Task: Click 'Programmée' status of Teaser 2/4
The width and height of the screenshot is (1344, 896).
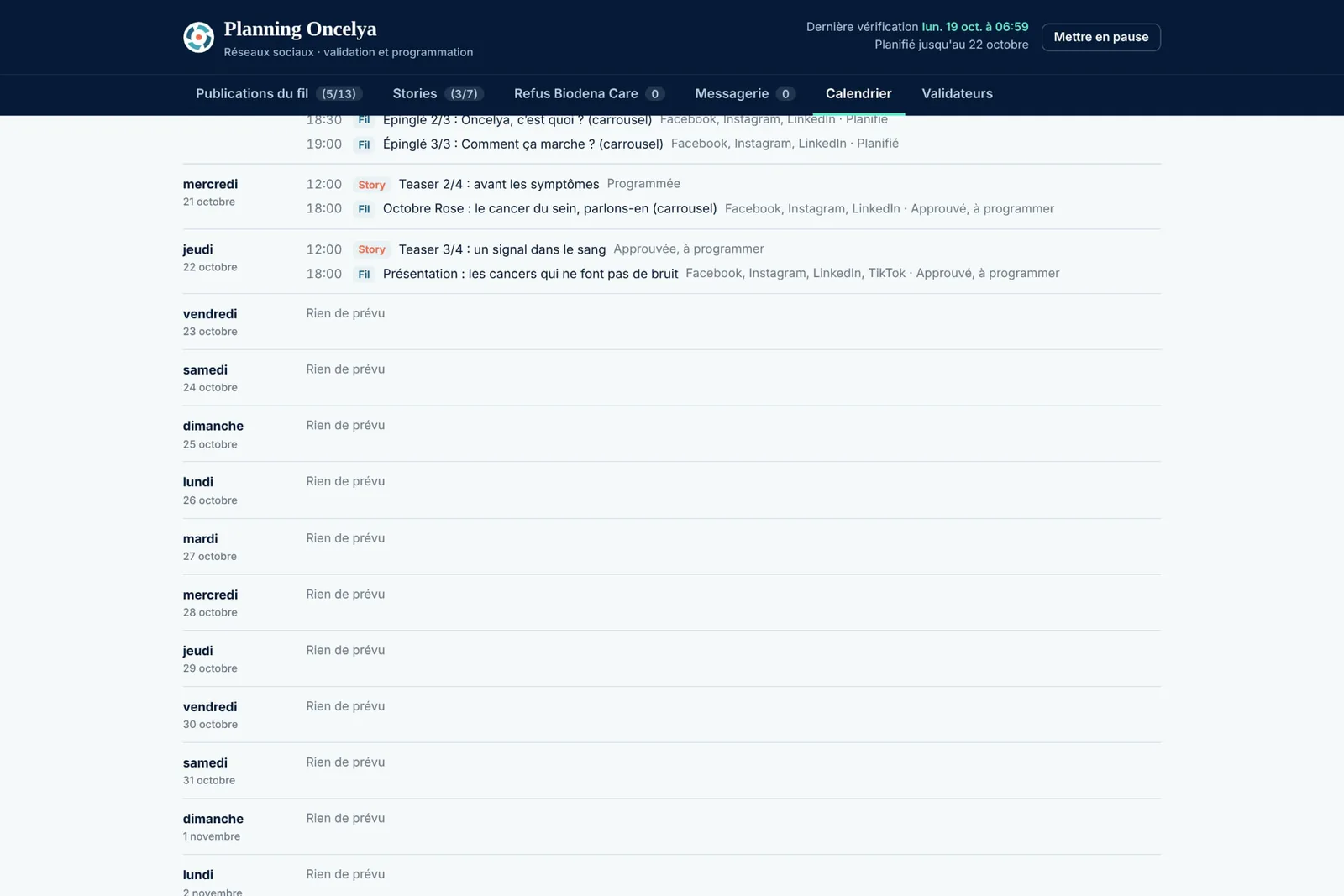Action: (643, 183)
